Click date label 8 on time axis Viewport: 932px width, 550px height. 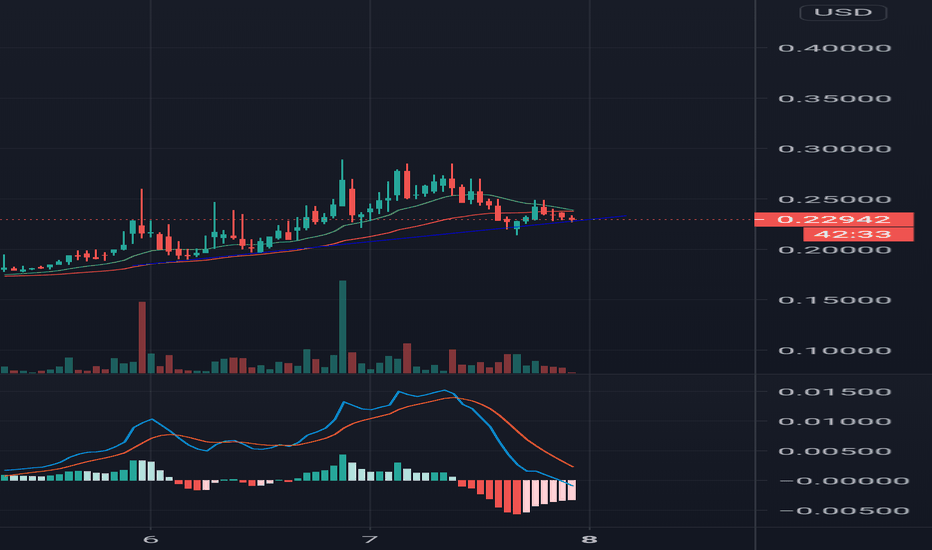(589, 539)
